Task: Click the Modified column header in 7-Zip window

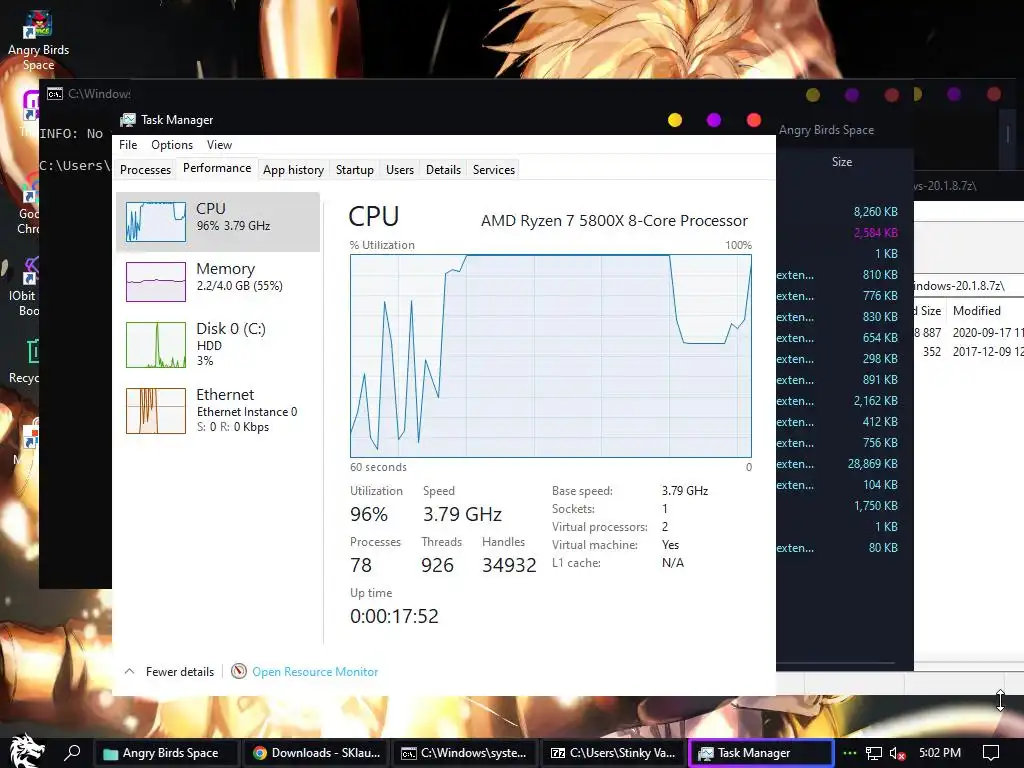Action: [976, 311]
